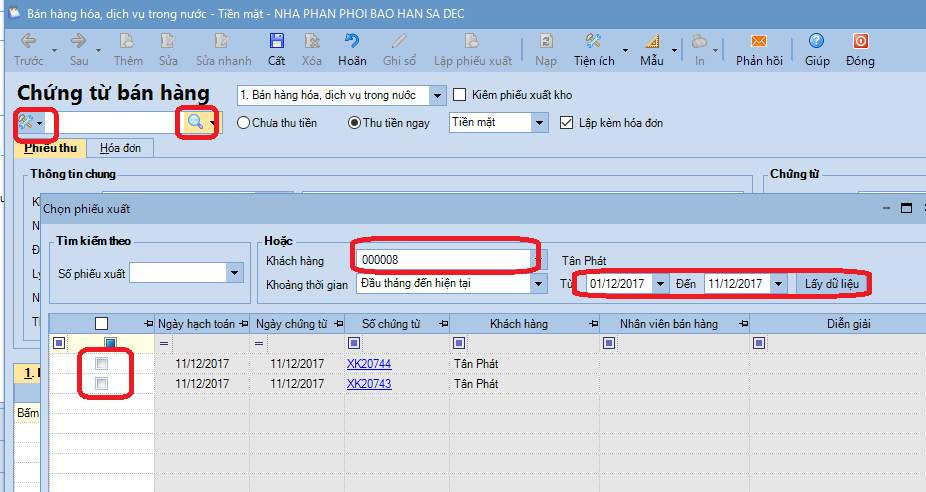The image size is (926, 492).
Task: Sort by Nhân viên bán hàng column header
Action: tap(669, 324)
